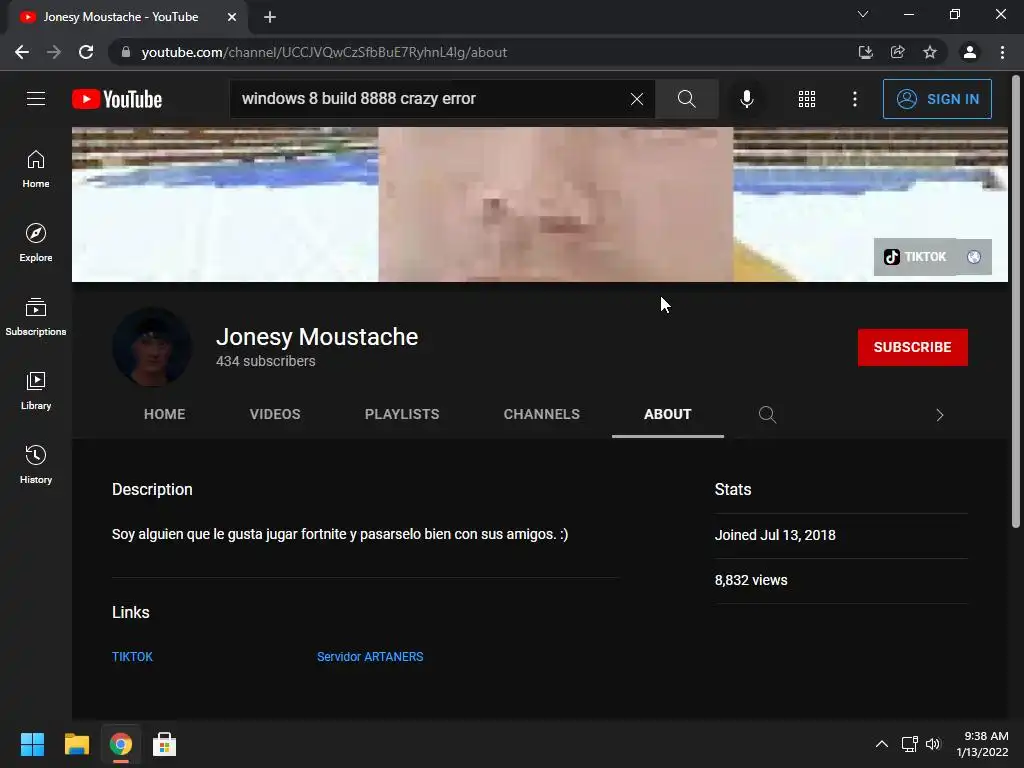Open Subscriptions in sidebar

point(36,317)
